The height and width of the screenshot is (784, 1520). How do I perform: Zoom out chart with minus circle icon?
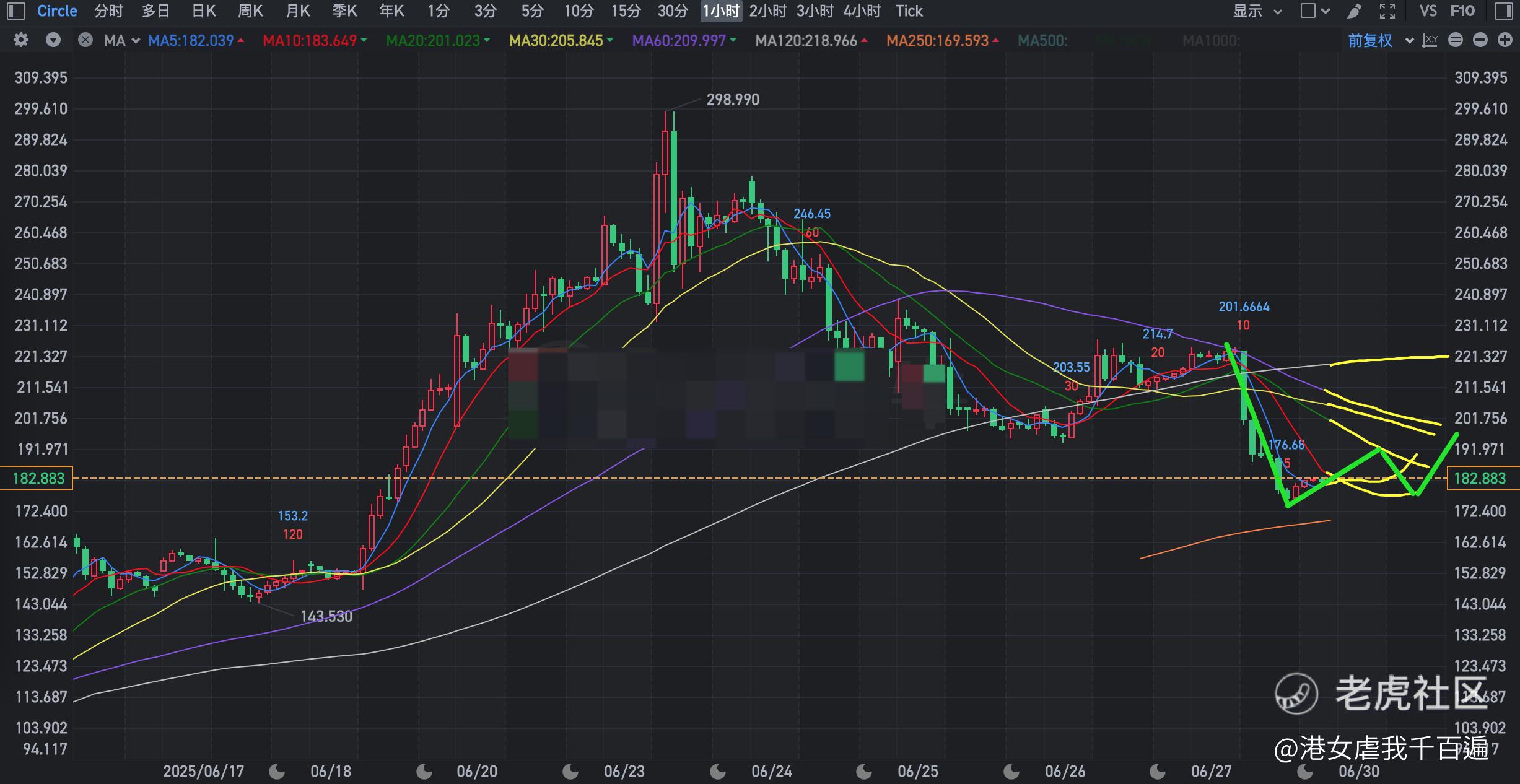pos(1480,41)
